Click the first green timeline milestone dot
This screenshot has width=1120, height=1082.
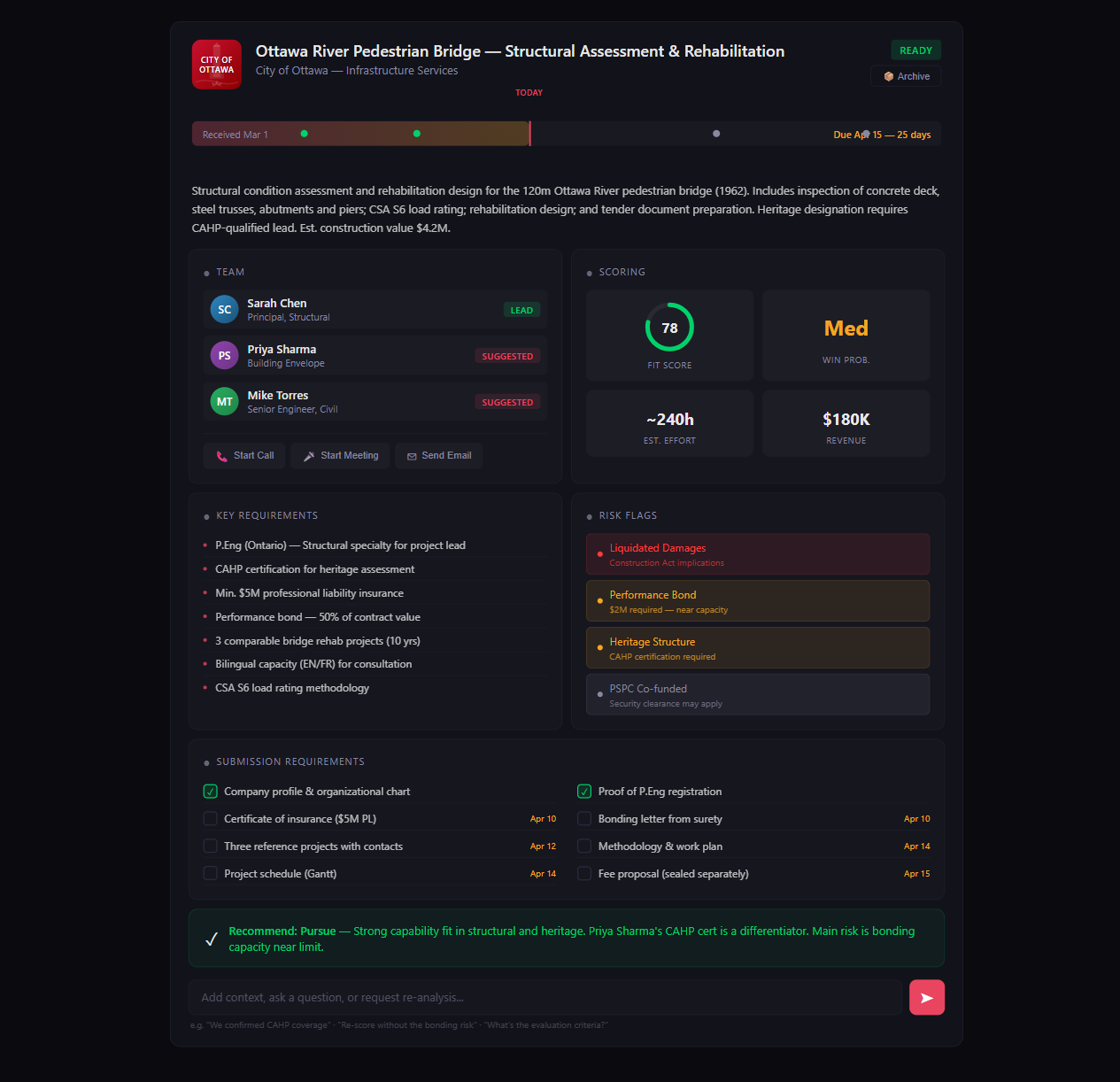click(x=304, y=134)
